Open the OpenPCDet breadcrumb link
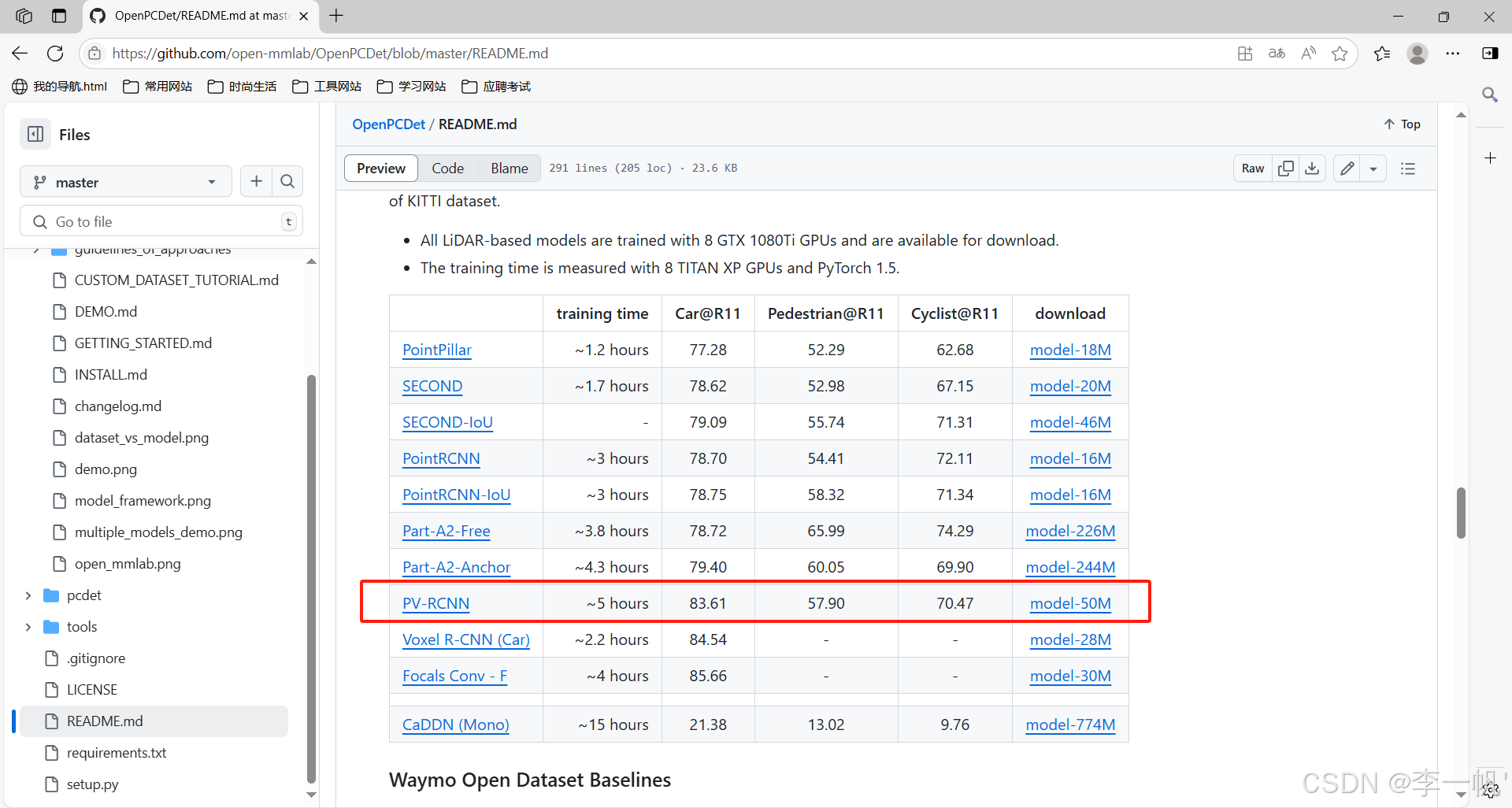The image size is (1512, 808). pyautogui.click(x=388, y=124)
